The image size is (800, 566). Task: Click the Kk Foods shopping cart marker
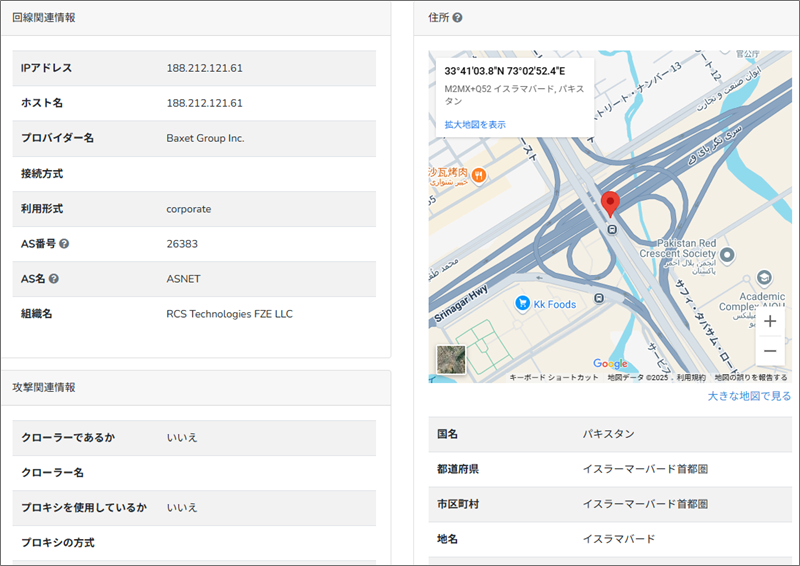click(522, 303)
